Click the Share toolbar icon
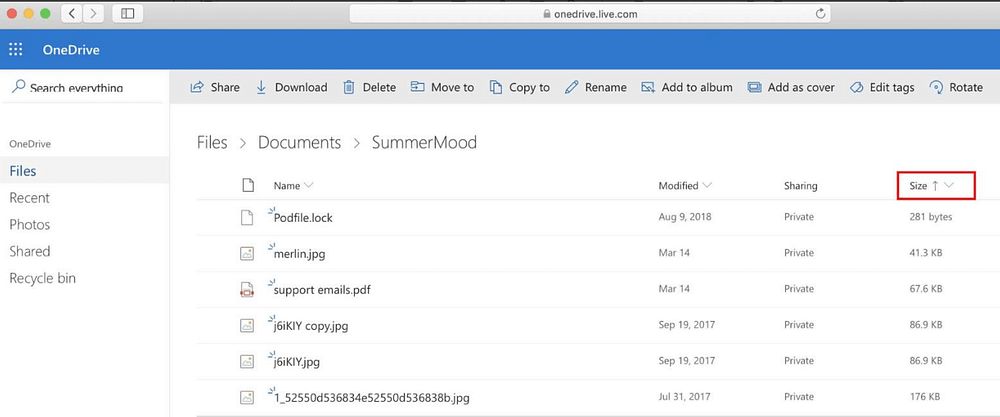The image size is (1000, 417). (x=197, y=87)
